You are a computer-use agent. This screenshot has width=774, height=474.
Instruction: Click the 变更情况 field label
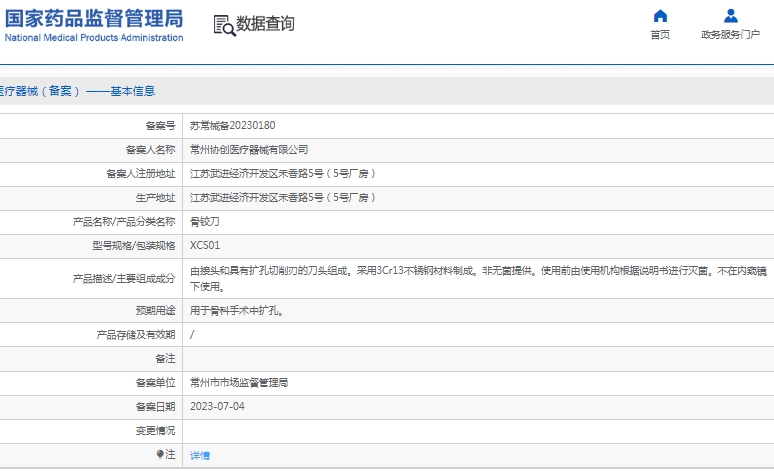point(155,431)
